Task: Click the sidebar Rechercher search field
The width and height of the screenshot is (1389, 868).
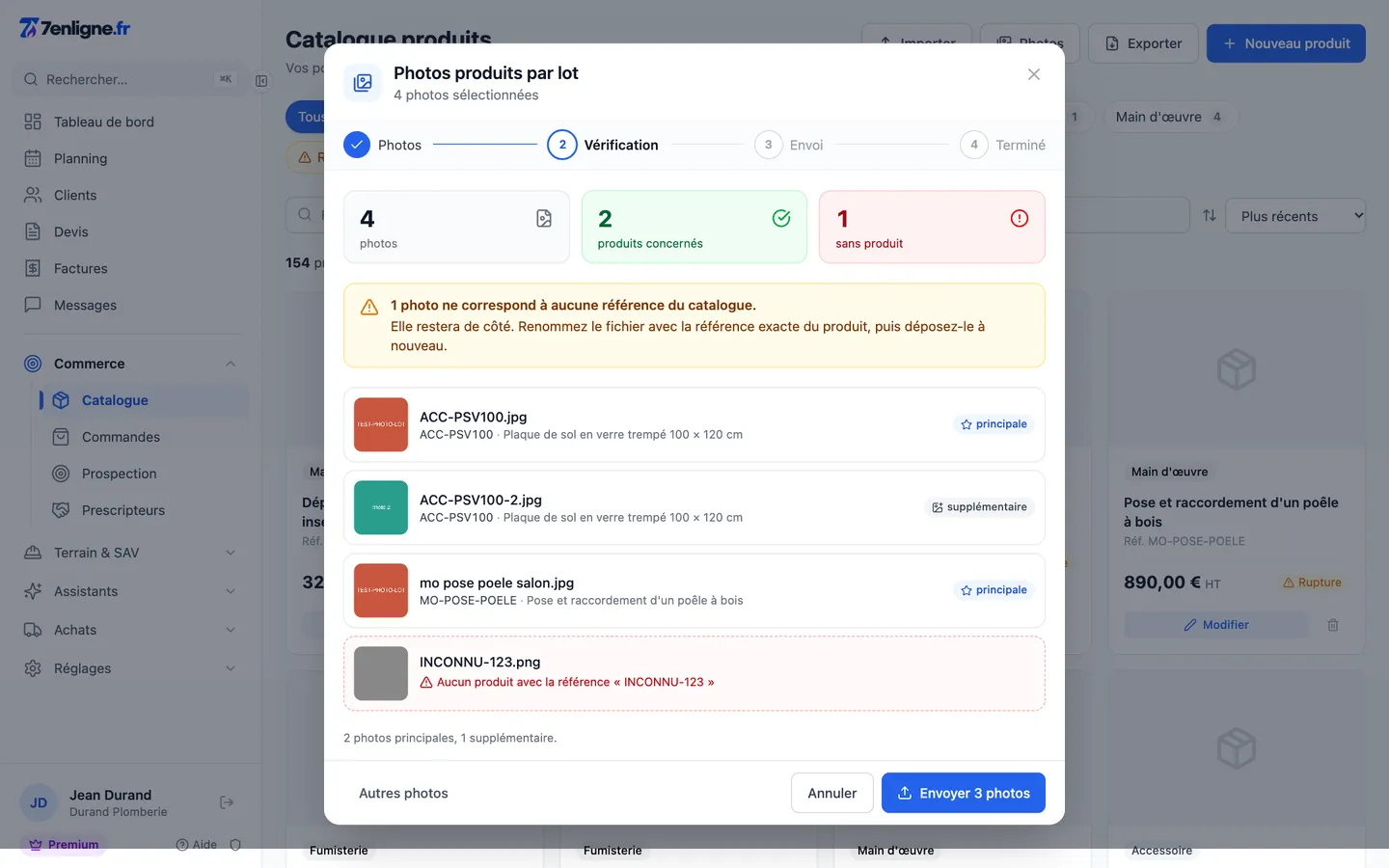Action: point(130,79)
